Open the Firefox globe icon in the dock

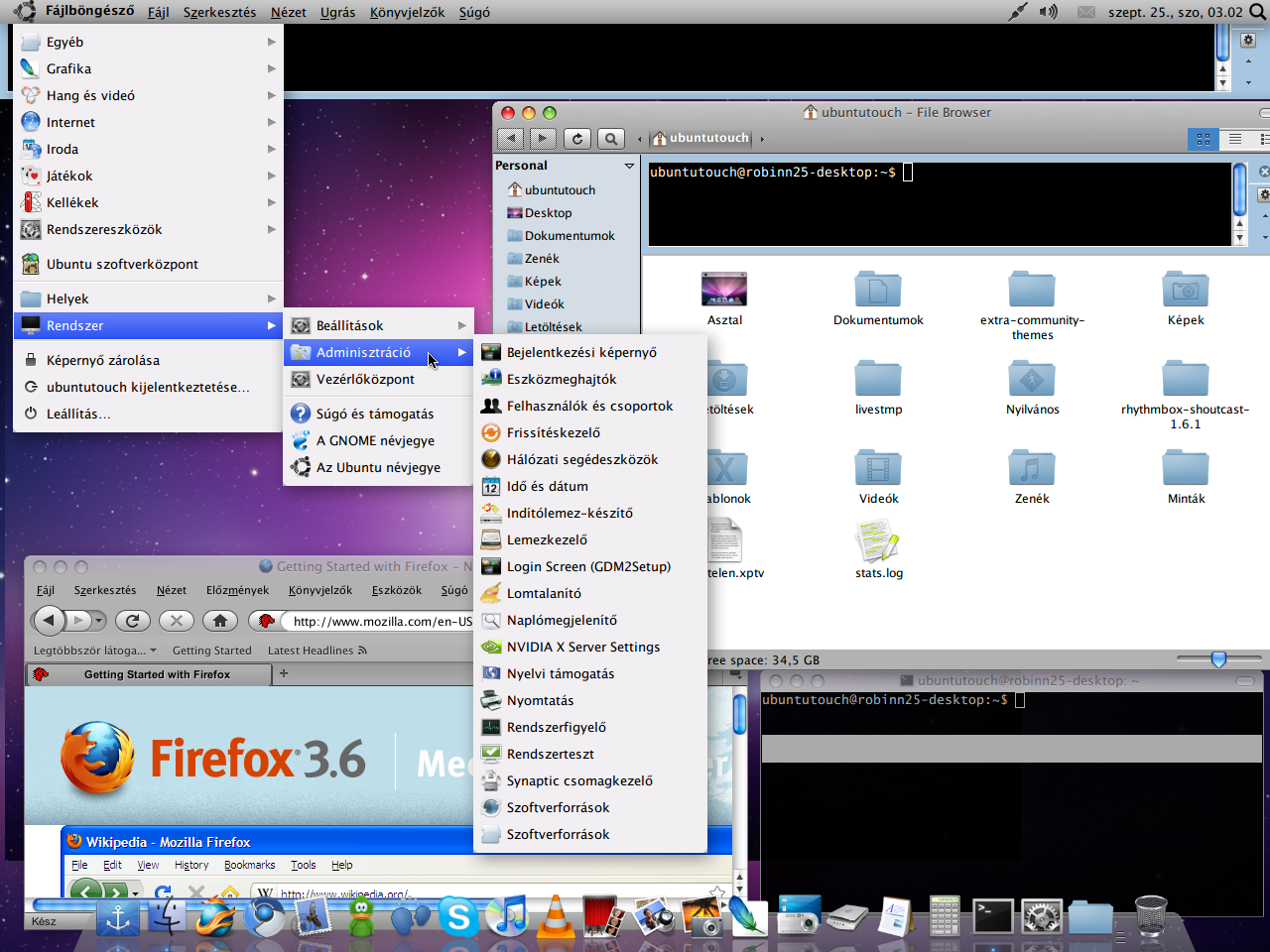pyautogui.click(x=215, y=916)
